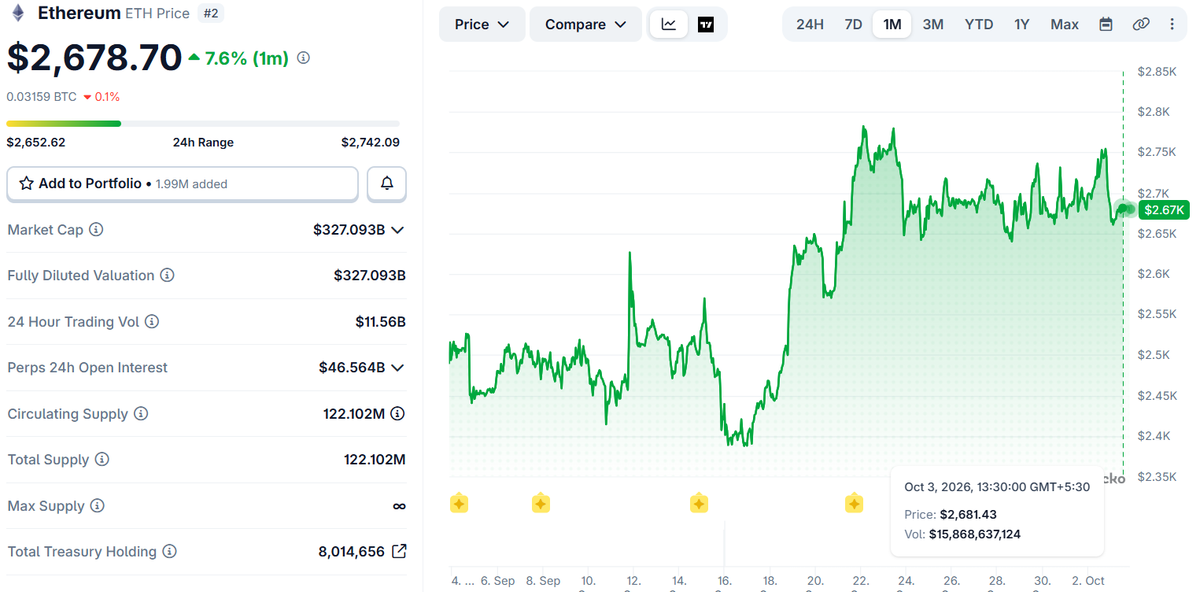Screen dimensions: 1200x592
Task: Click the $2,742.09 range high value
Action: 370,143
